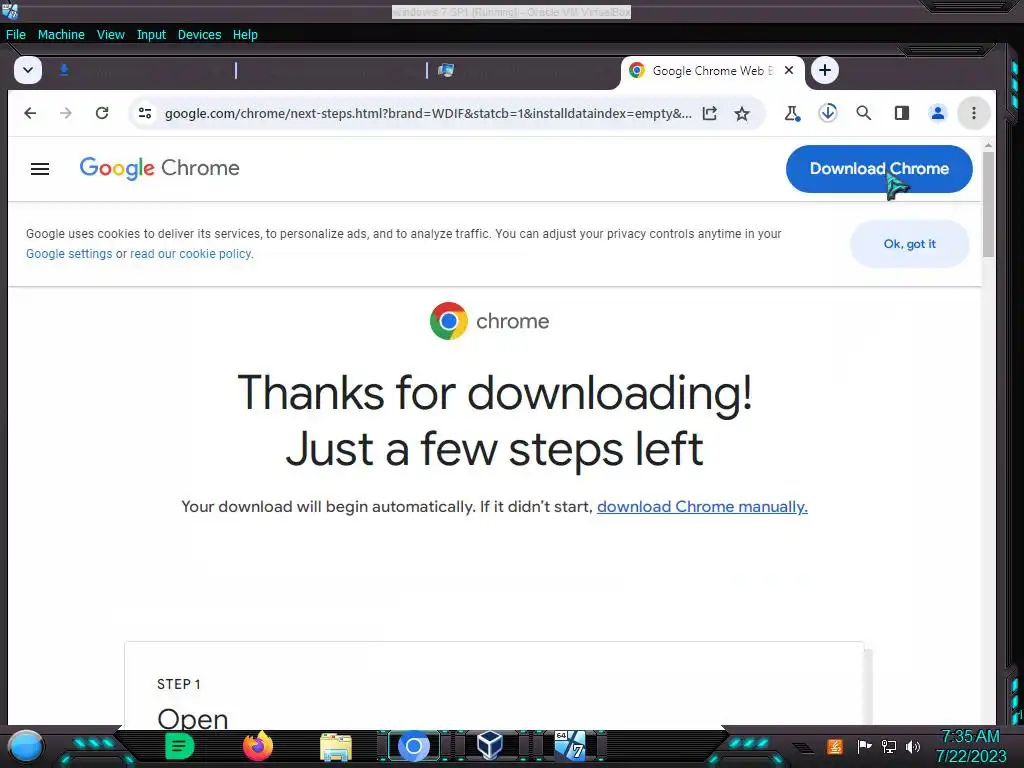Screen dimensions: 1024x768
Task: Switch to the Google Chrome Web Browser tab
Action: (712, 71)
